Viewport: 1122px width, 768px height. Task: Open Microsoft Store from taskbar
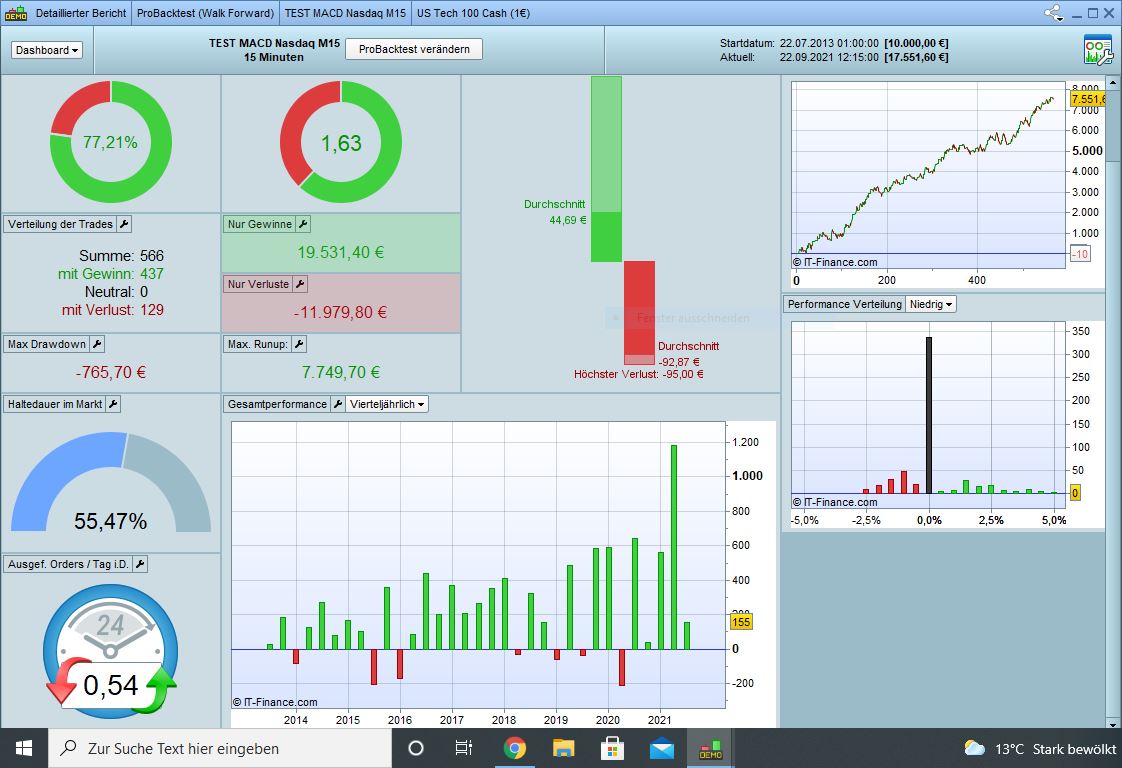613,749
